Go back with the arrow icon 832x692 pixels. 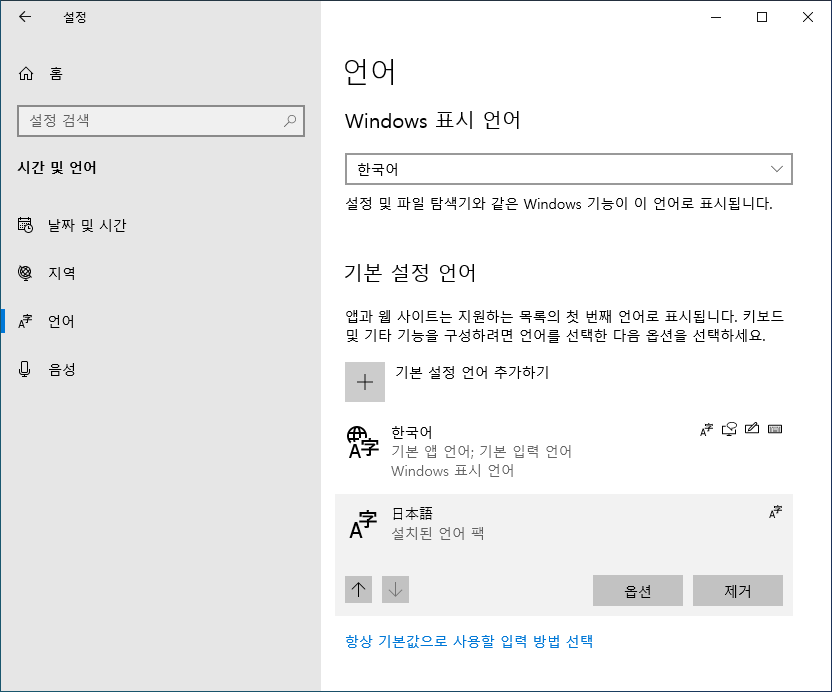pos(25,17)
